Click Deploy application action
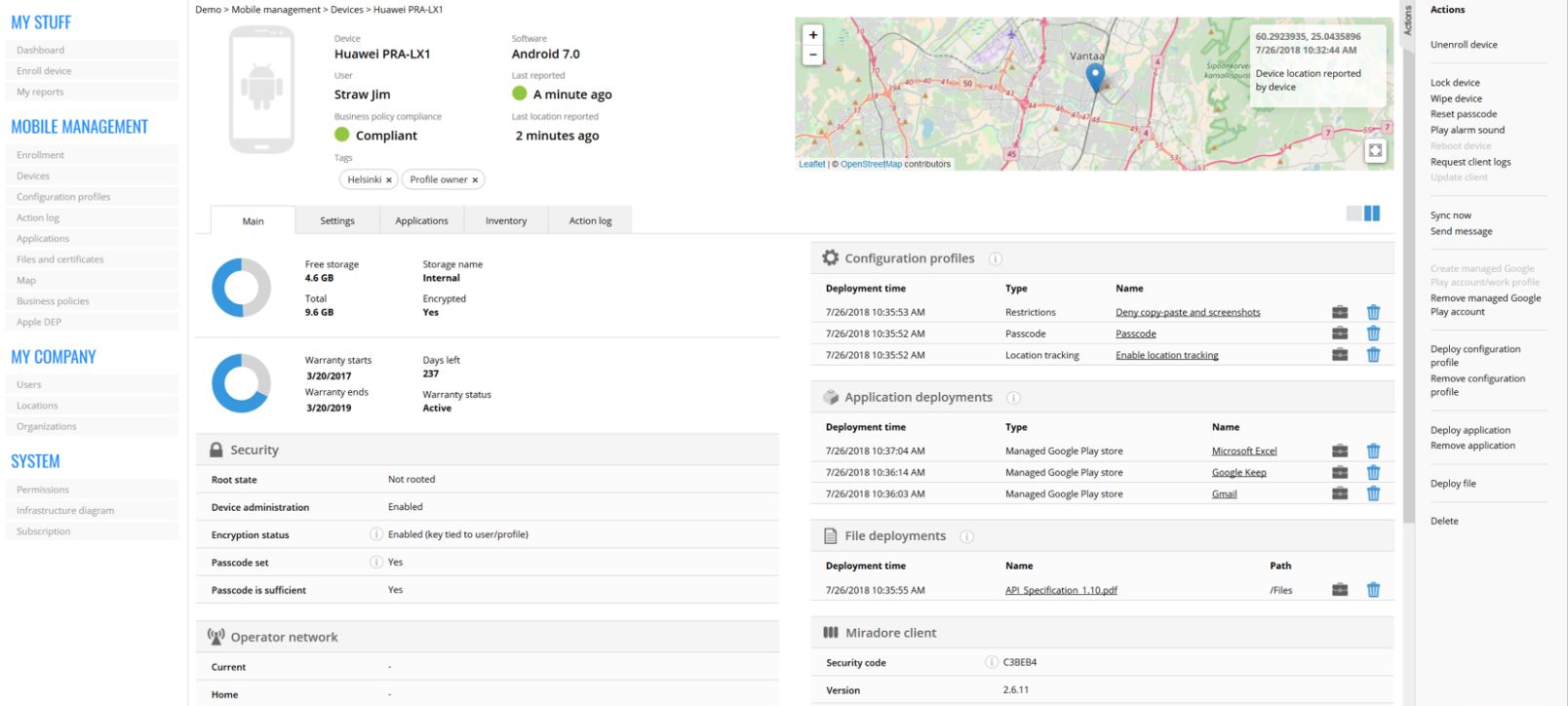 click(x=1470, y=430)
